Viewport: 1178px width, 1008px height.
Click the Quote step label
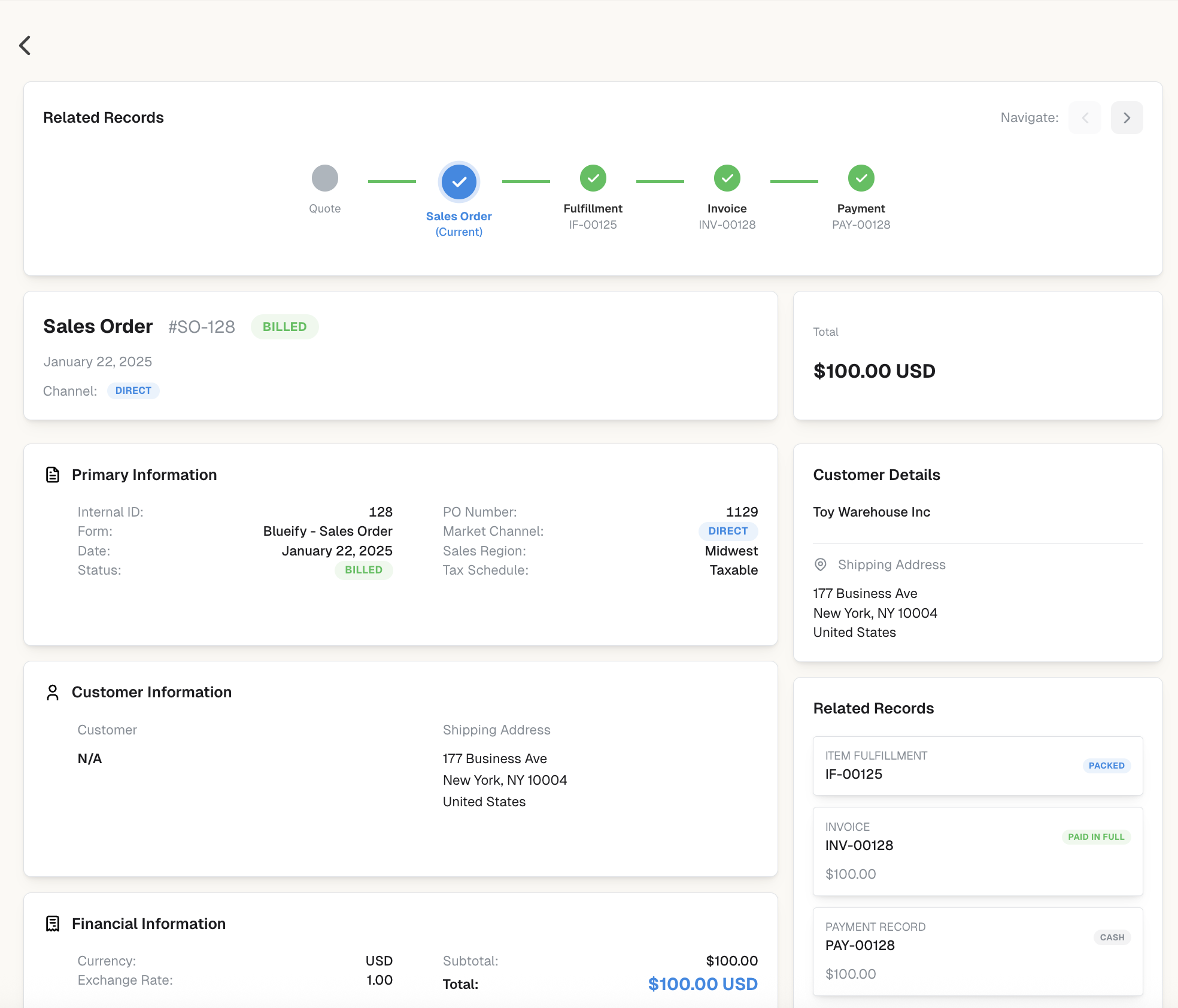coord(325,209)
